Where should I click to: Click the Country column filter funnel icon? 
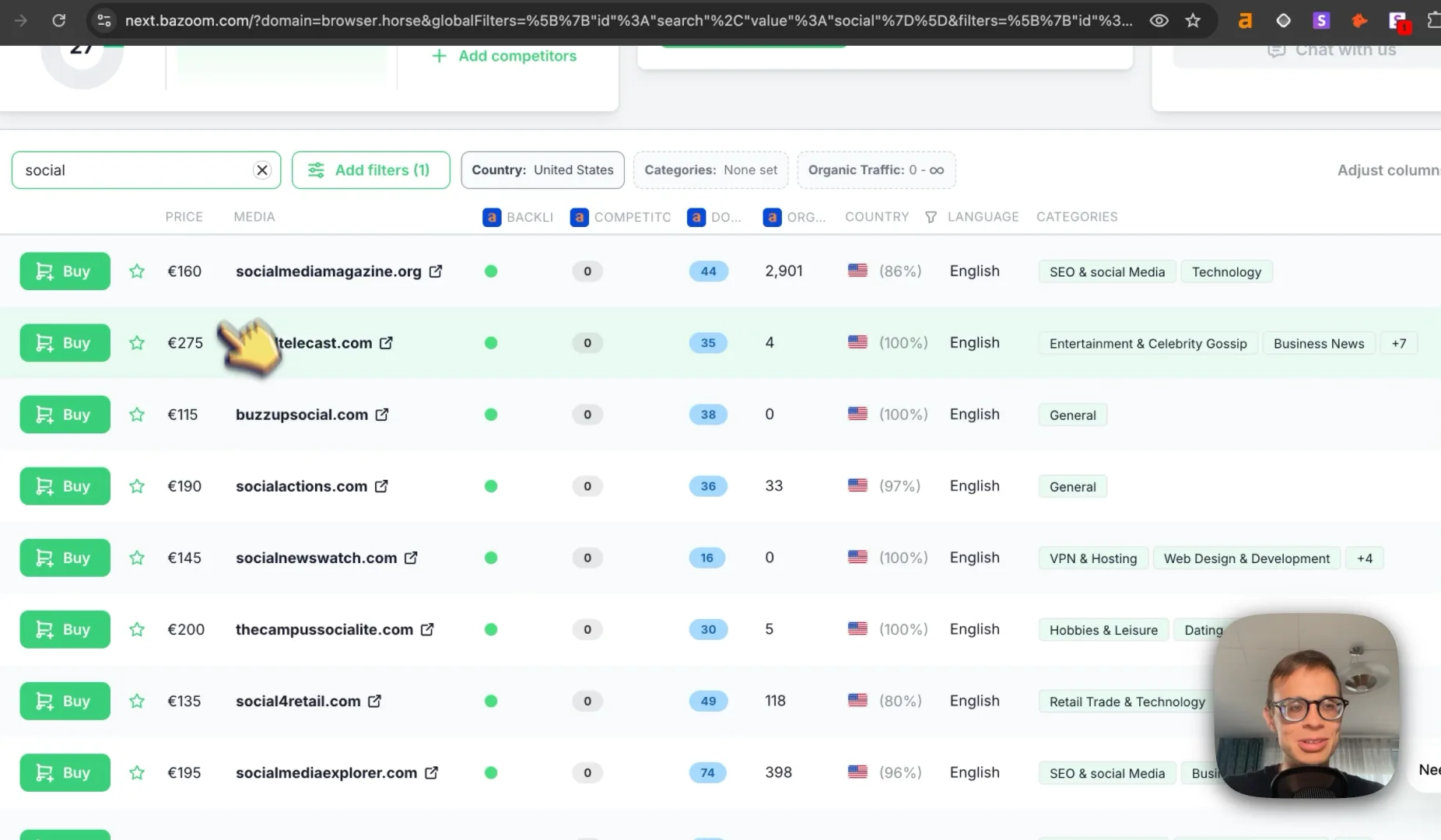[x=931, y=217]
